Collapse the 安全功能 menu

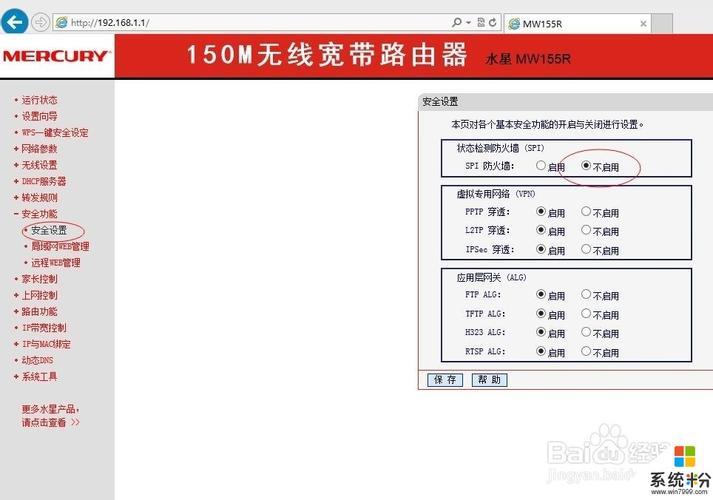(39, 214)
